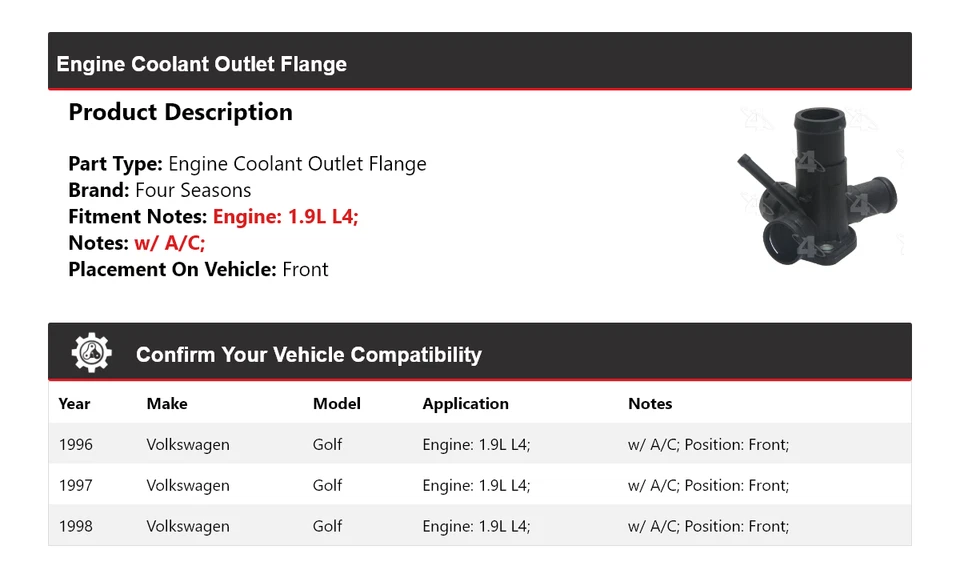Click the red Engine: 1.9L L4; fitment note
Image resolution: width=960 pixels, height=578 pixels.
pyautogui.click(x=286, y=216)
